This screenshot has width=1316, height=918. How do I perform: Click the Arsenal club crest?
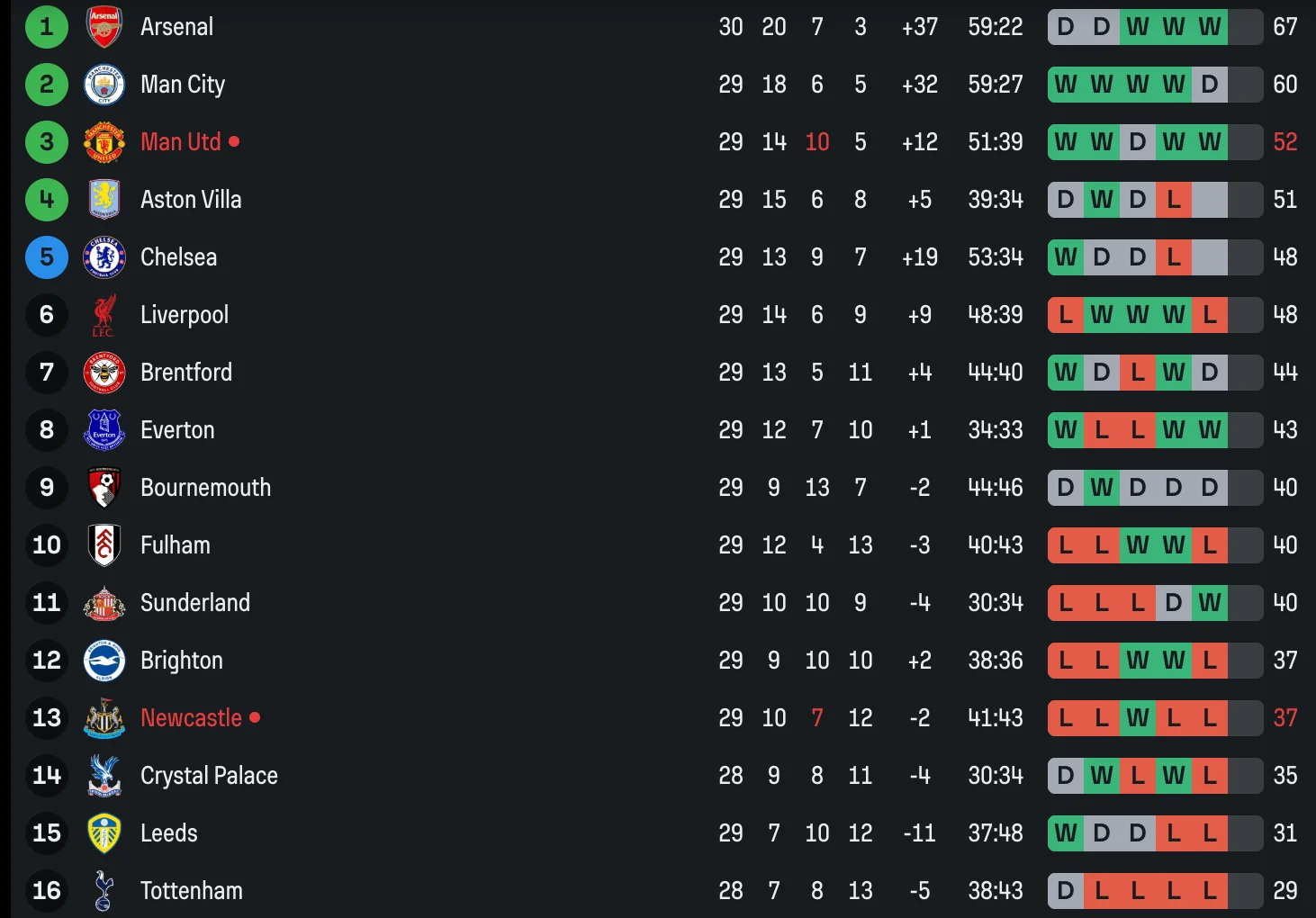tap(104, 27)
